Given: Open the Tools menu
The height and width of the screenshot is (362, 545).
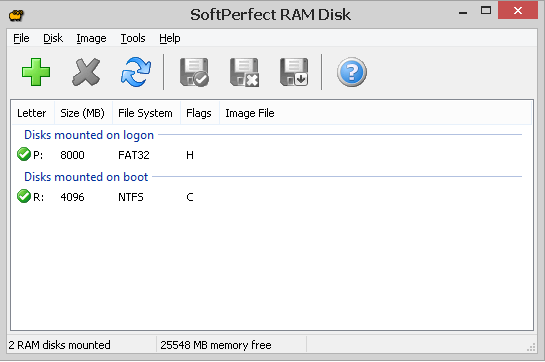Looking at the screenshot, I should coord(133,38).
